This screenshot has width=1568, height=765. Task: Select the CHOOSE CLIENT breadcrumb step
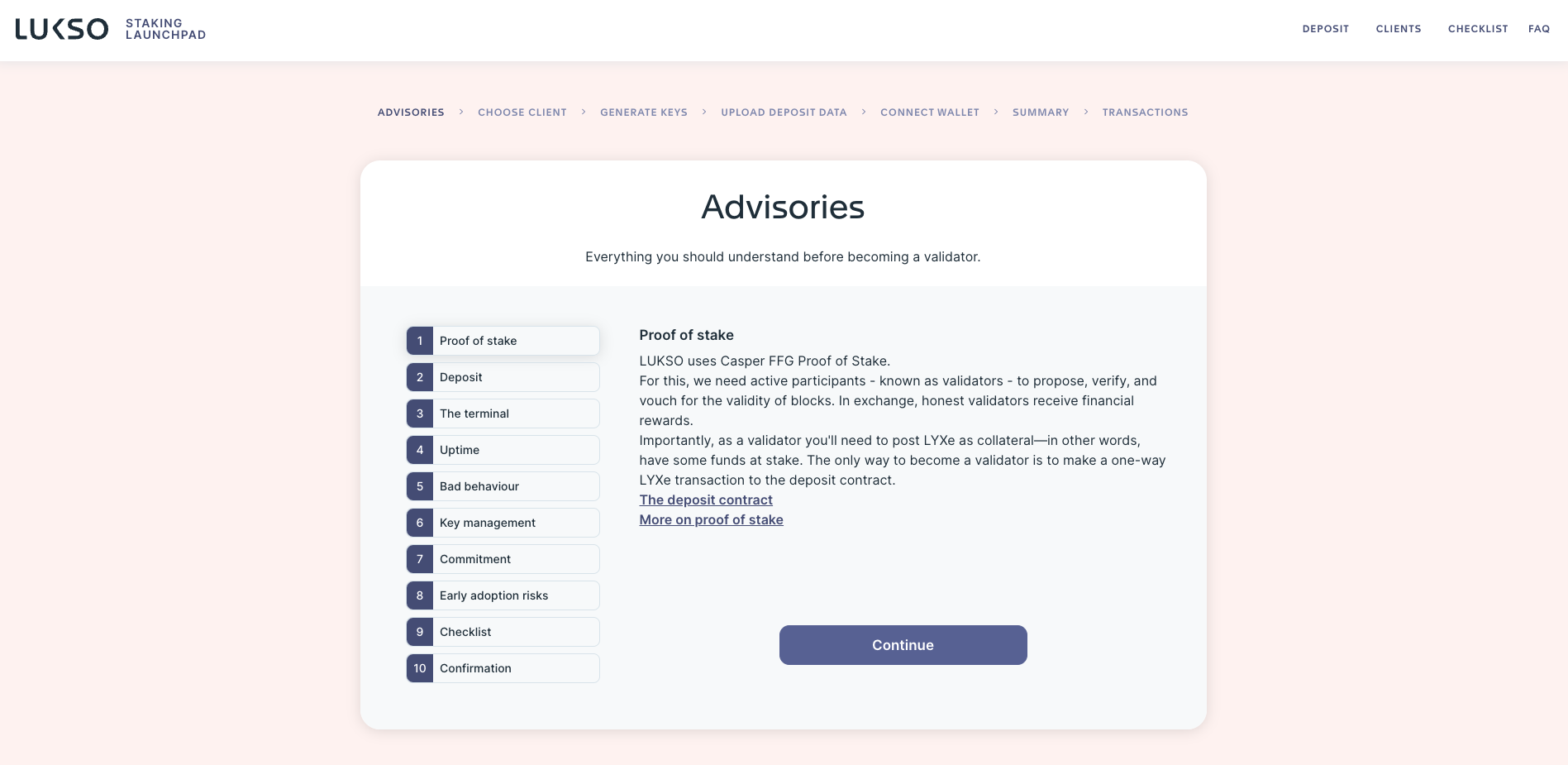pos(522,112)
